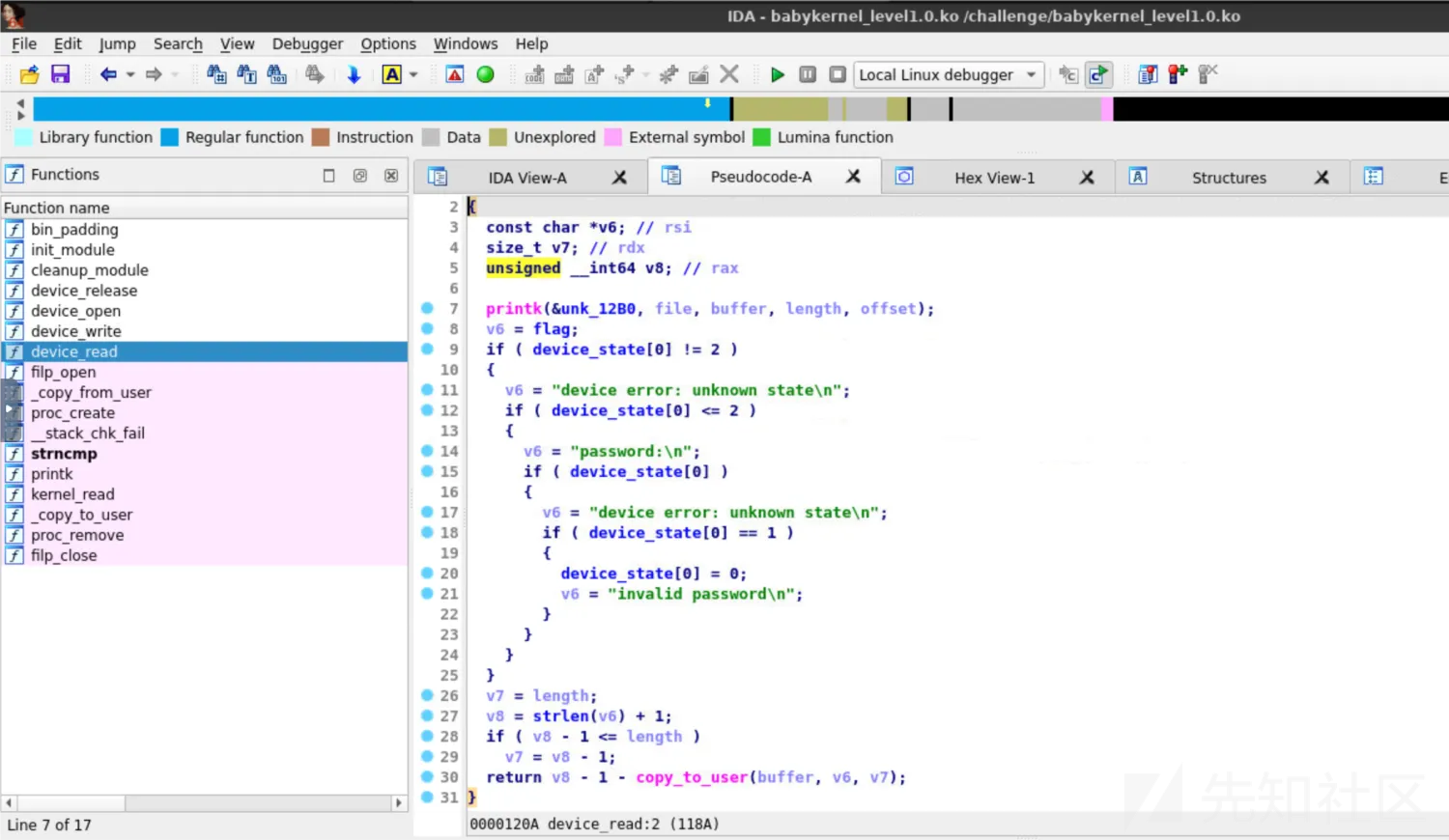This screenshot has height=840, width=1449.
Task: Open the File menu
Action: point(24,43)
